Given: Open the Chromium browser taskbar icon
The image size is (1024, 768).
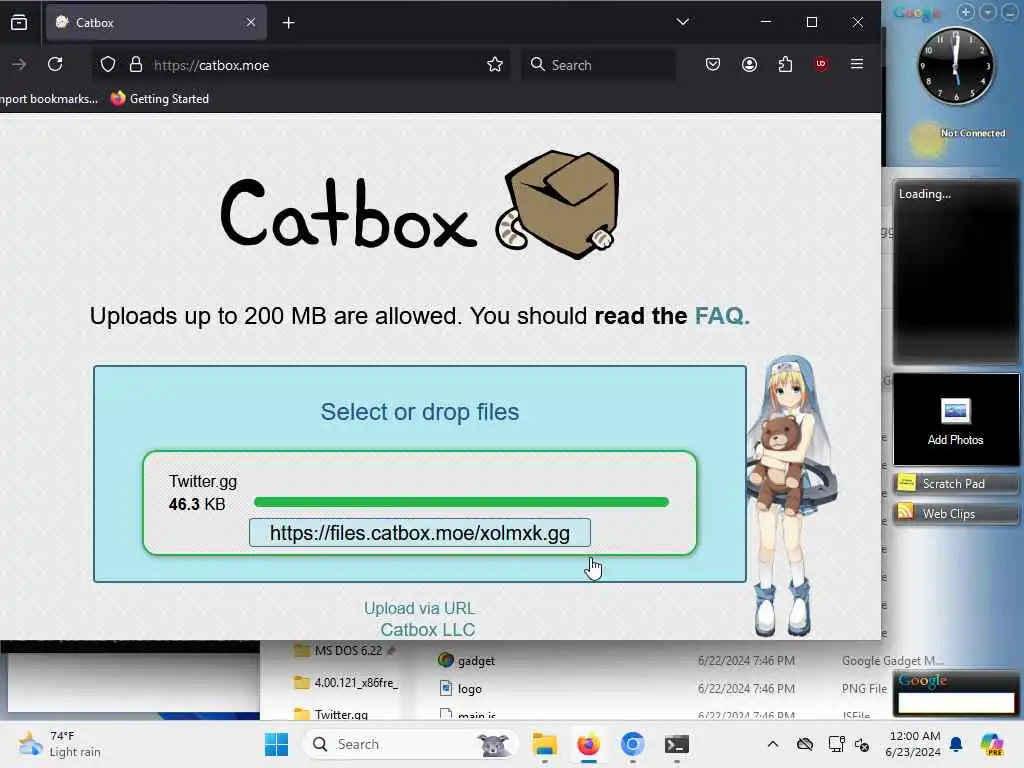Looking at the screenshot, I should pyautogui.click(x=632, y=744).
